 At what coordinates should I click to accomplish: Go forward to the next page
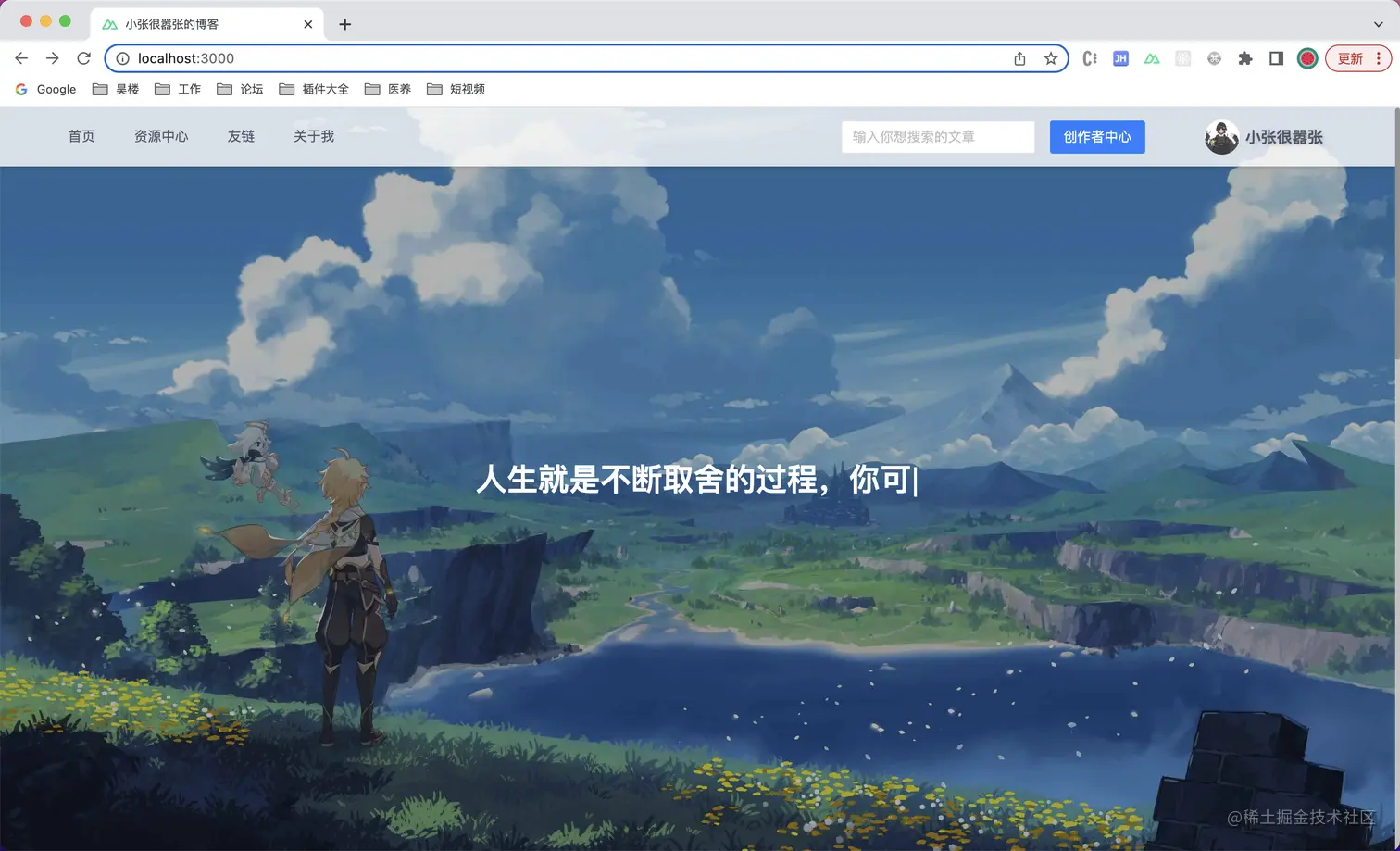(x=53, y=58)
